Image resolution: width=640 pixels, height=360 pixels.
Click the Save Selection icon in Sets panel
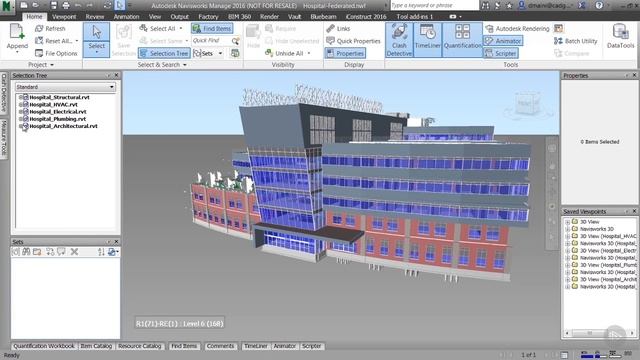click(x=16, y=252)
